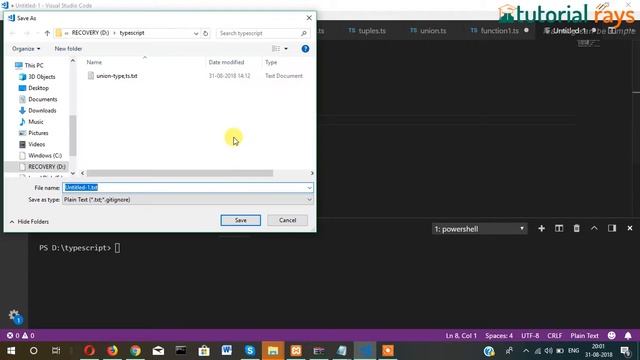Viewport: 640px width, 360px height.
Task: Select Downloads in the folder tree
Action: (37, 111)
